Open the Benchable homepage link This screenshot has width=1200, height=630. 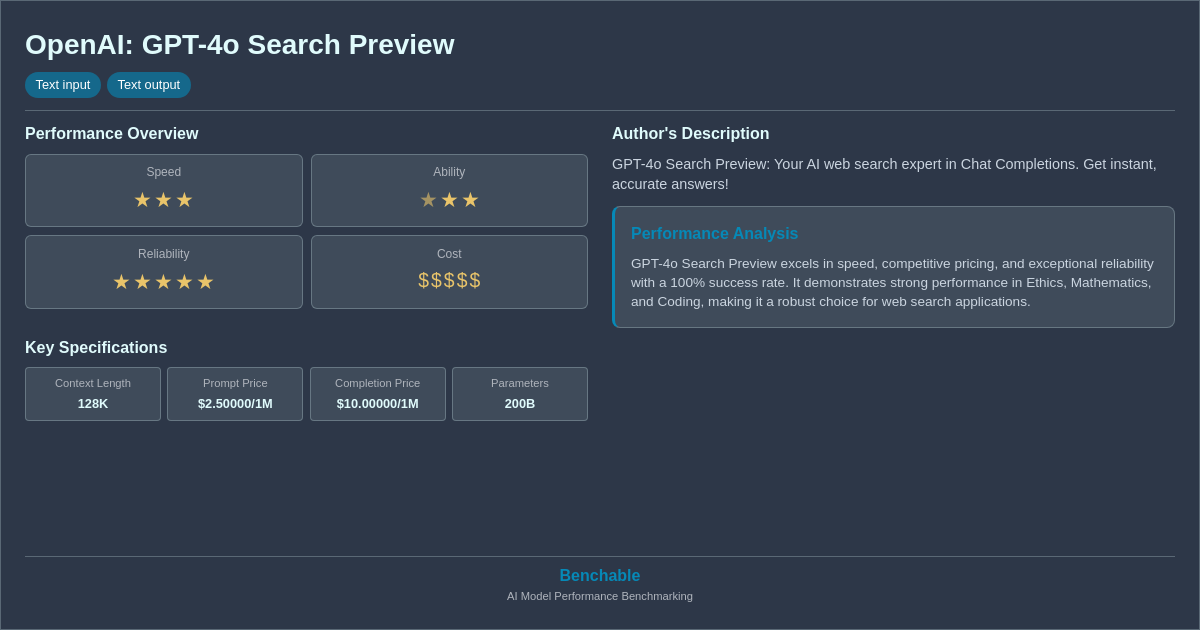coord(599,575)
